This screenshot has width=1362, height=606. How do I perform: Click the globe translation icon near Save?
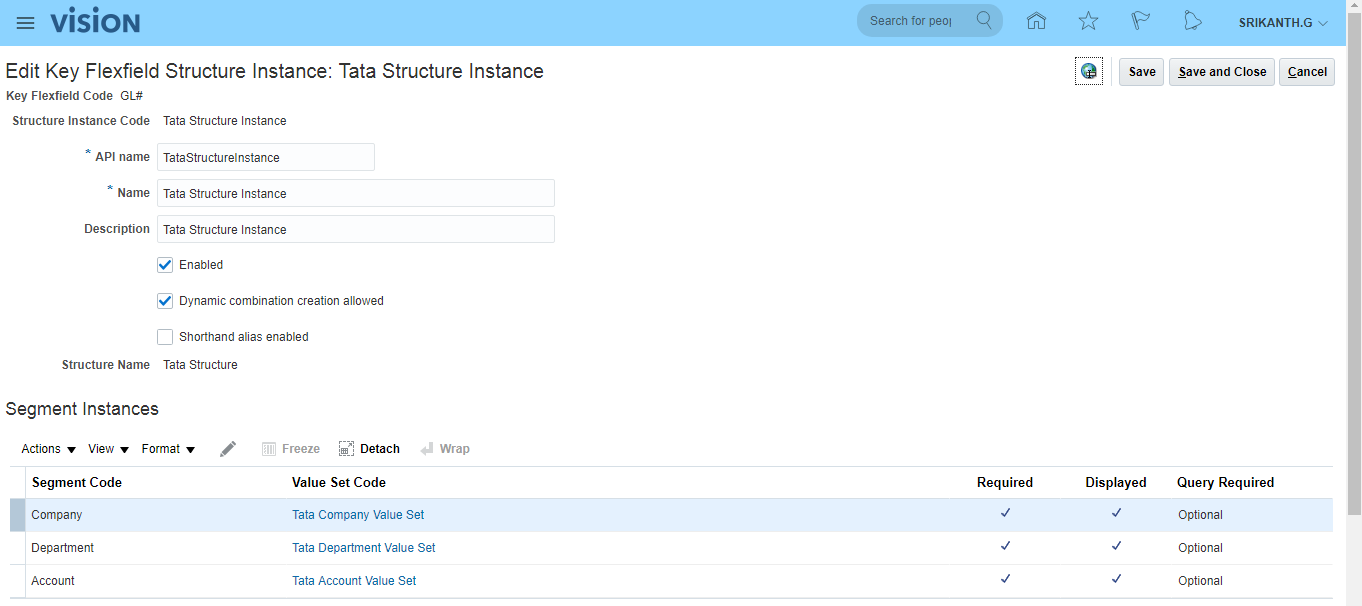tap(1088, 72)
